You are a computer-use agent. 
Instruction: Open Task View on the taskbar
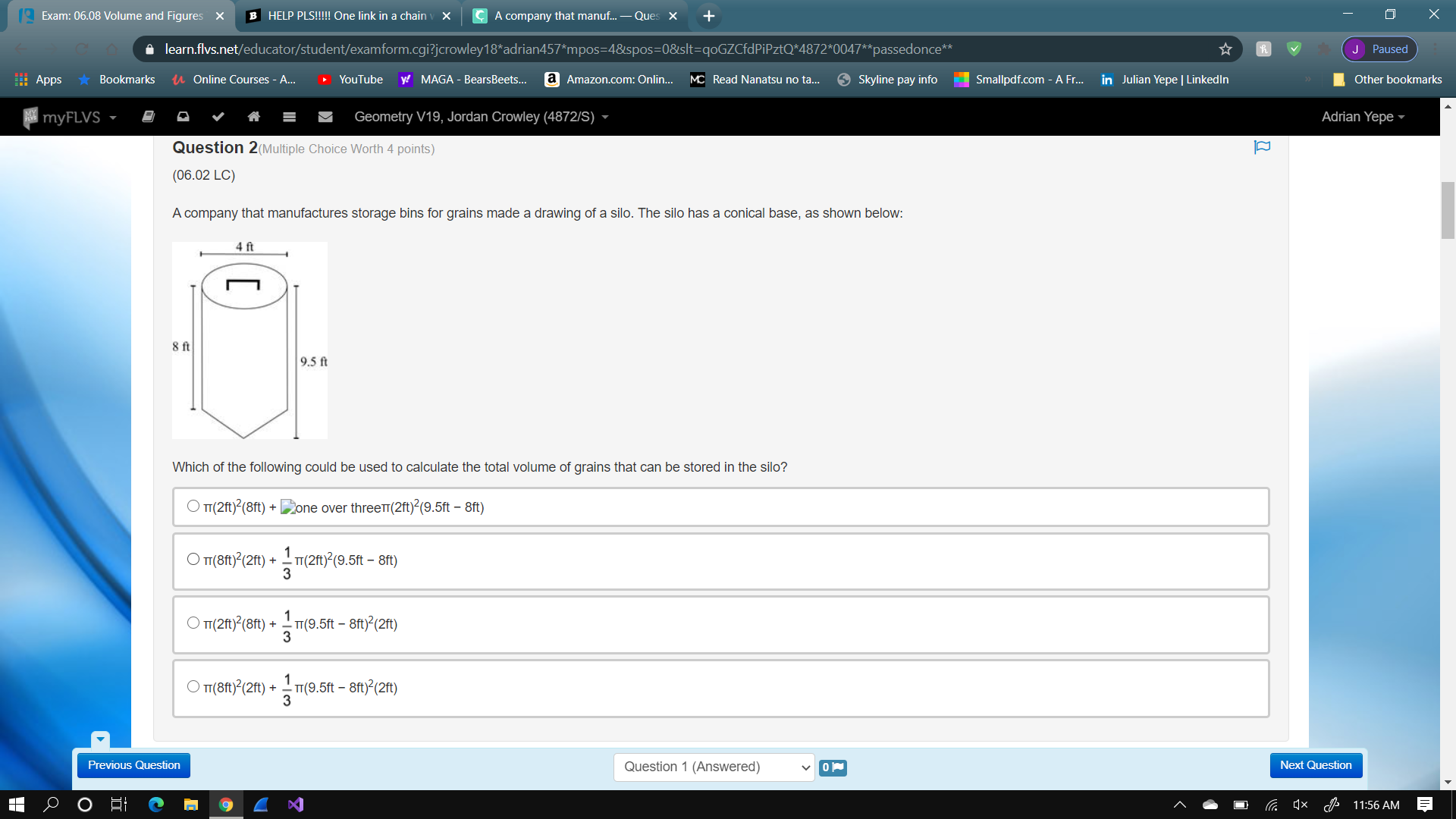click(x=119, y=805)
